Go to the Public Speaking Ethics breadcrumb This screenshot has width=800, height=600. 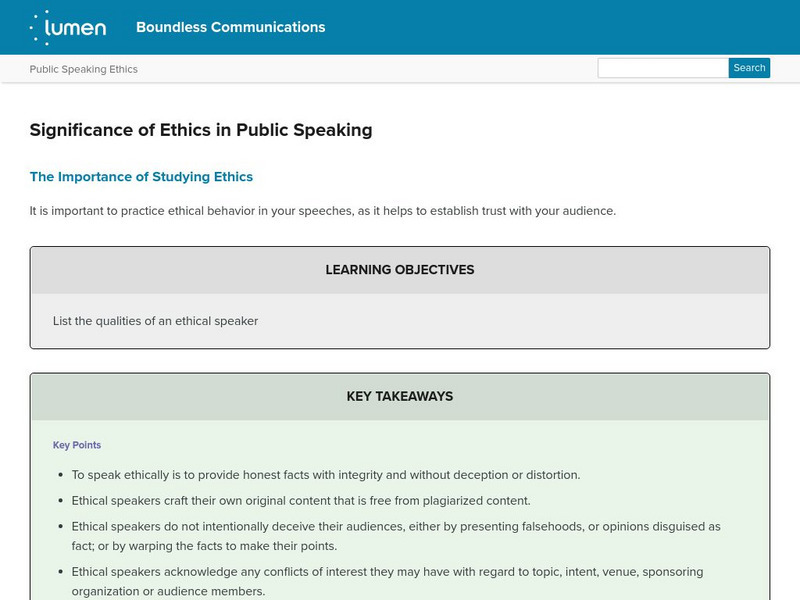click(83, 69)
